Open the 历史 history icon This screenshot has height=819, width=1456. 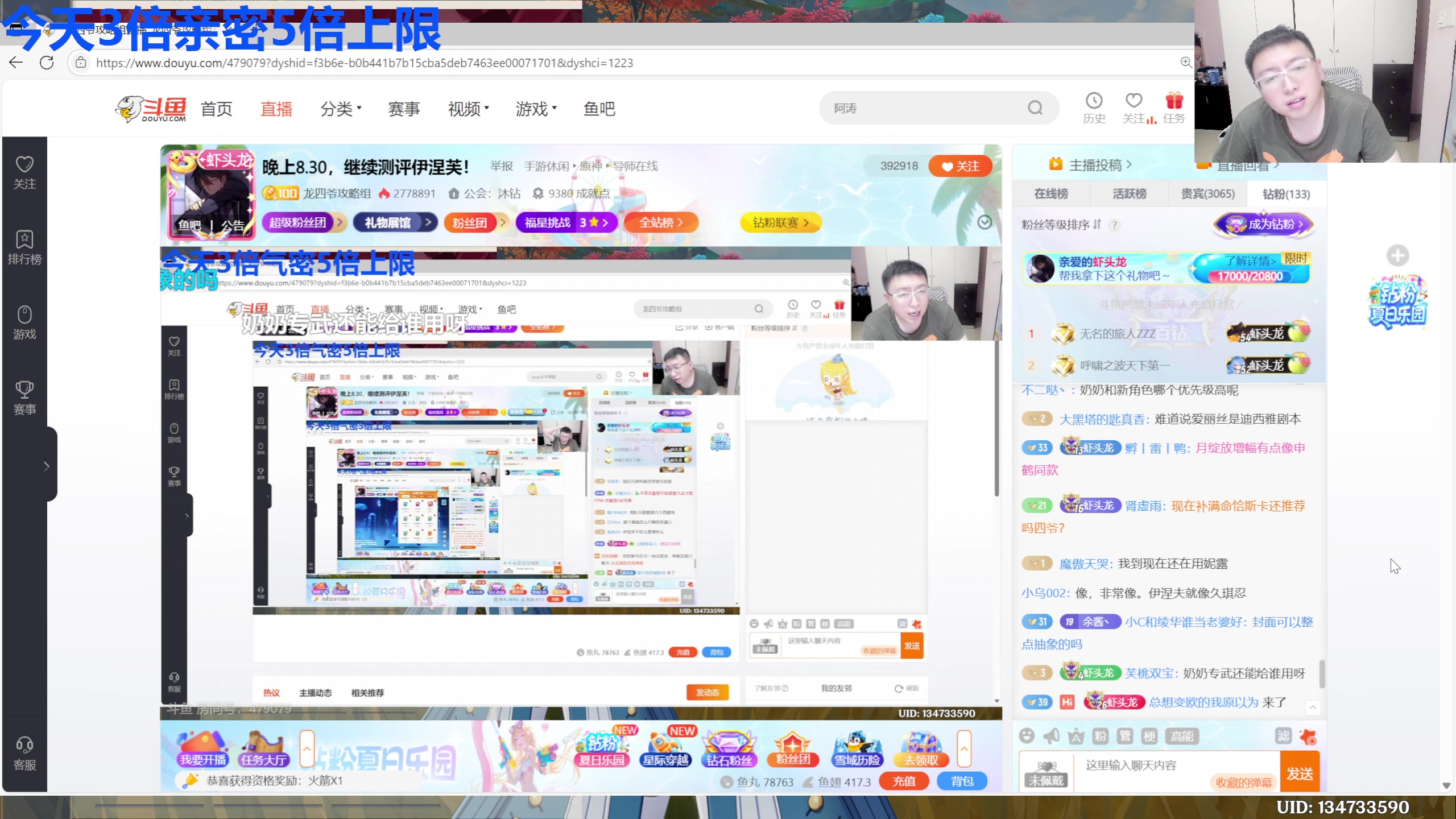click(1094, 107)
